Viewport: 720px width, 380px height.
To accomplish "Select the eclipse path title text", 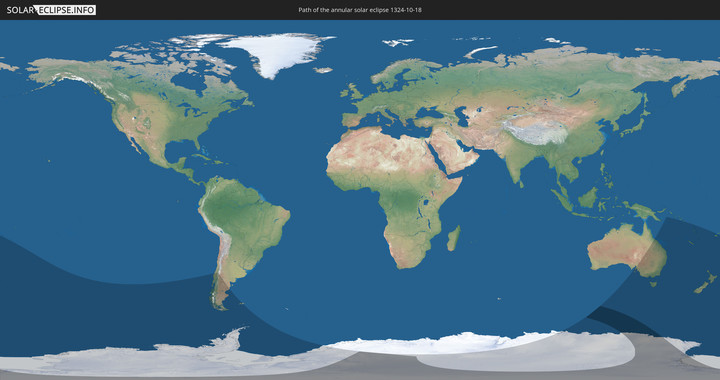I will point(360,10).
